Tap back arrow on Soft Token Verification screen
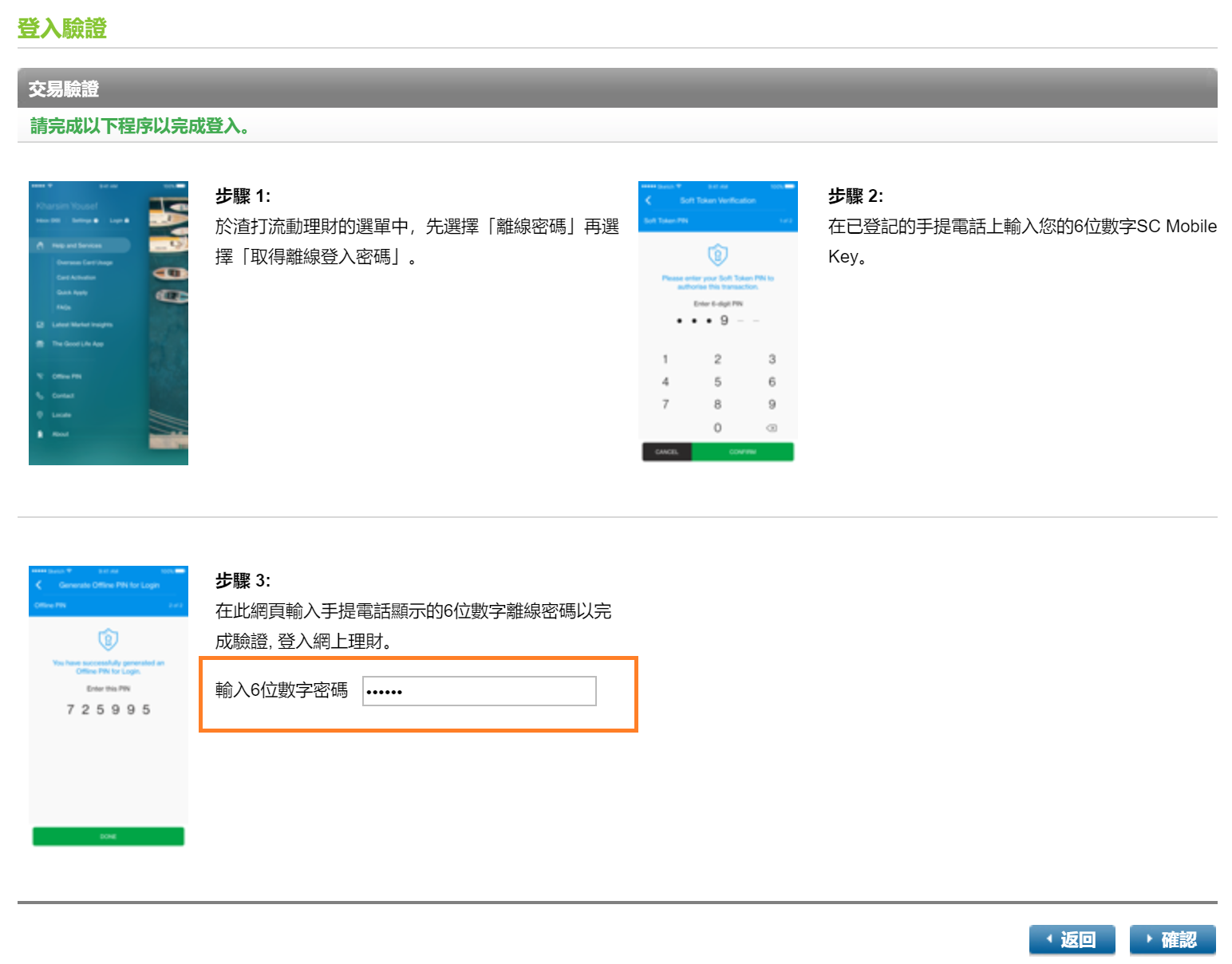Screen dimensions: 1232x964 [x=650, y=201]
